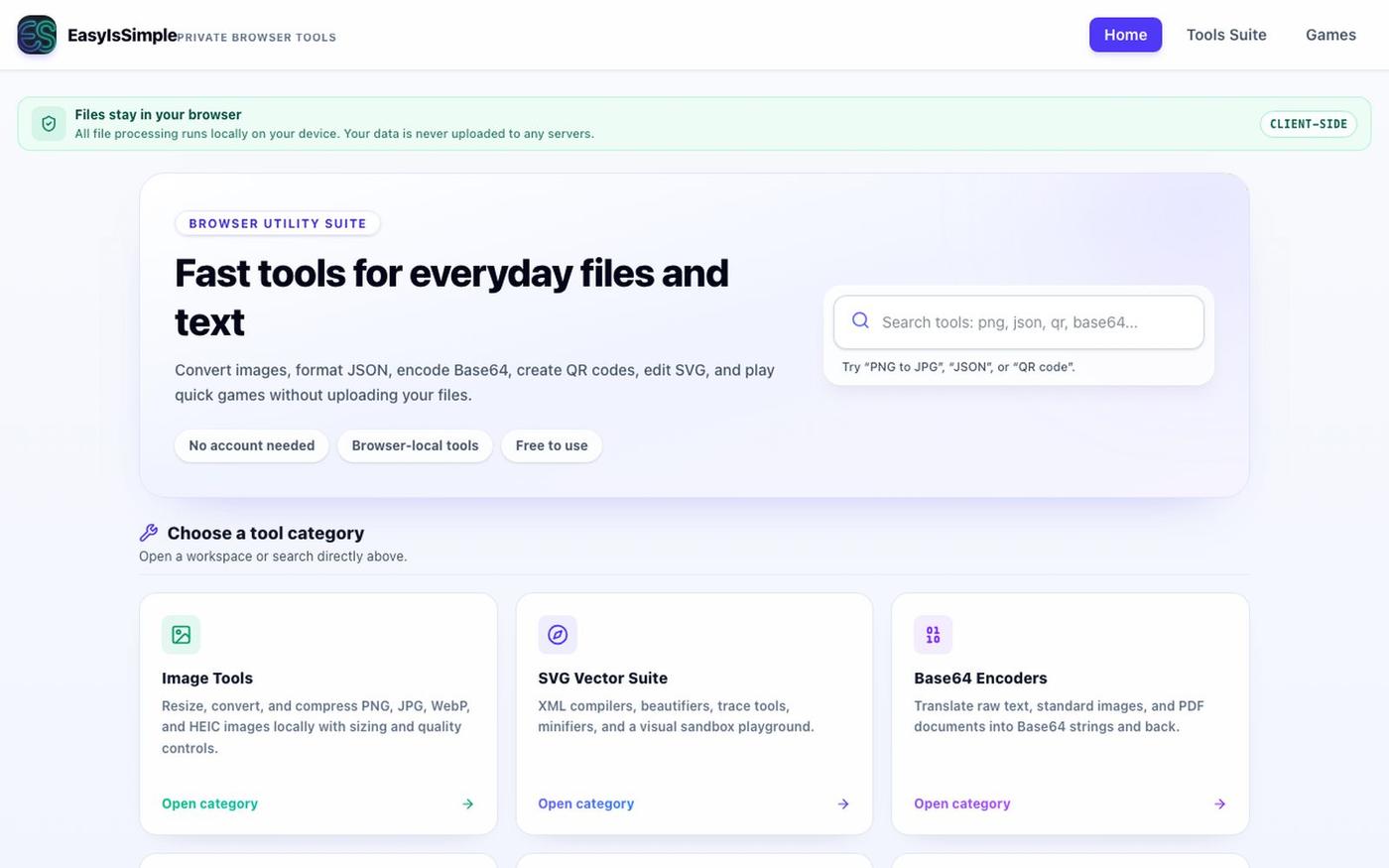Click the magnifier icon in the search box

click(860, 320)
